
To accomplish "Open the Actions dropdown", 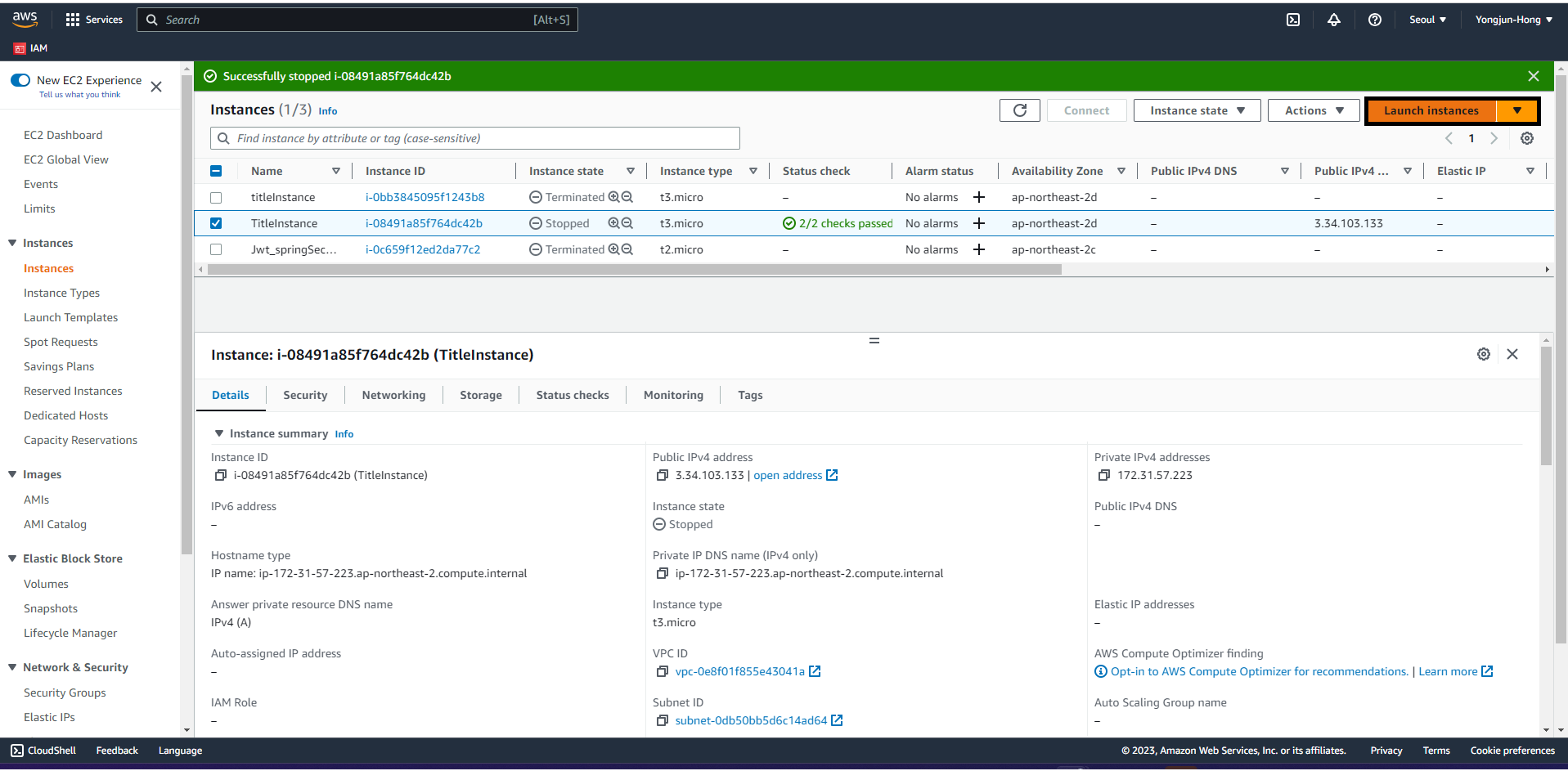I will point(1314,110).
